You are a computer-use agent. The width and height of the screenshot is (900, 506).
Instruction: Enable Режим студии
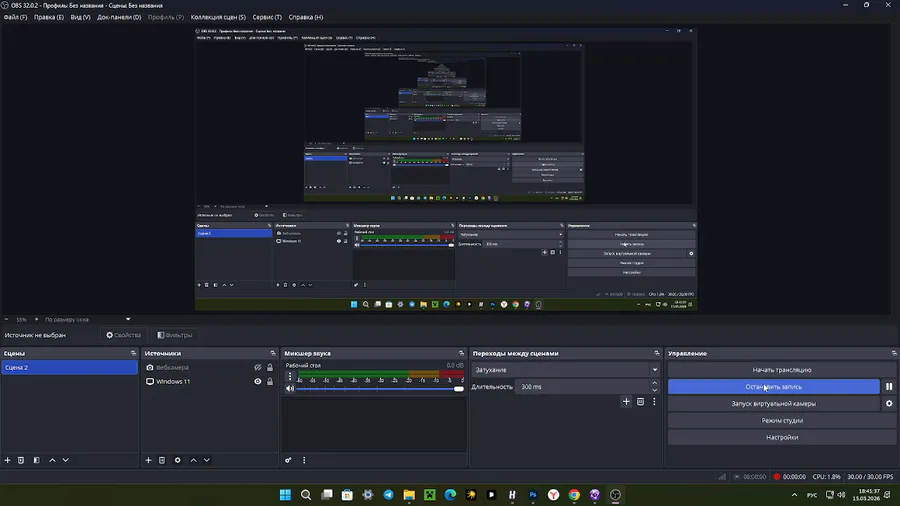pos(782,421)
